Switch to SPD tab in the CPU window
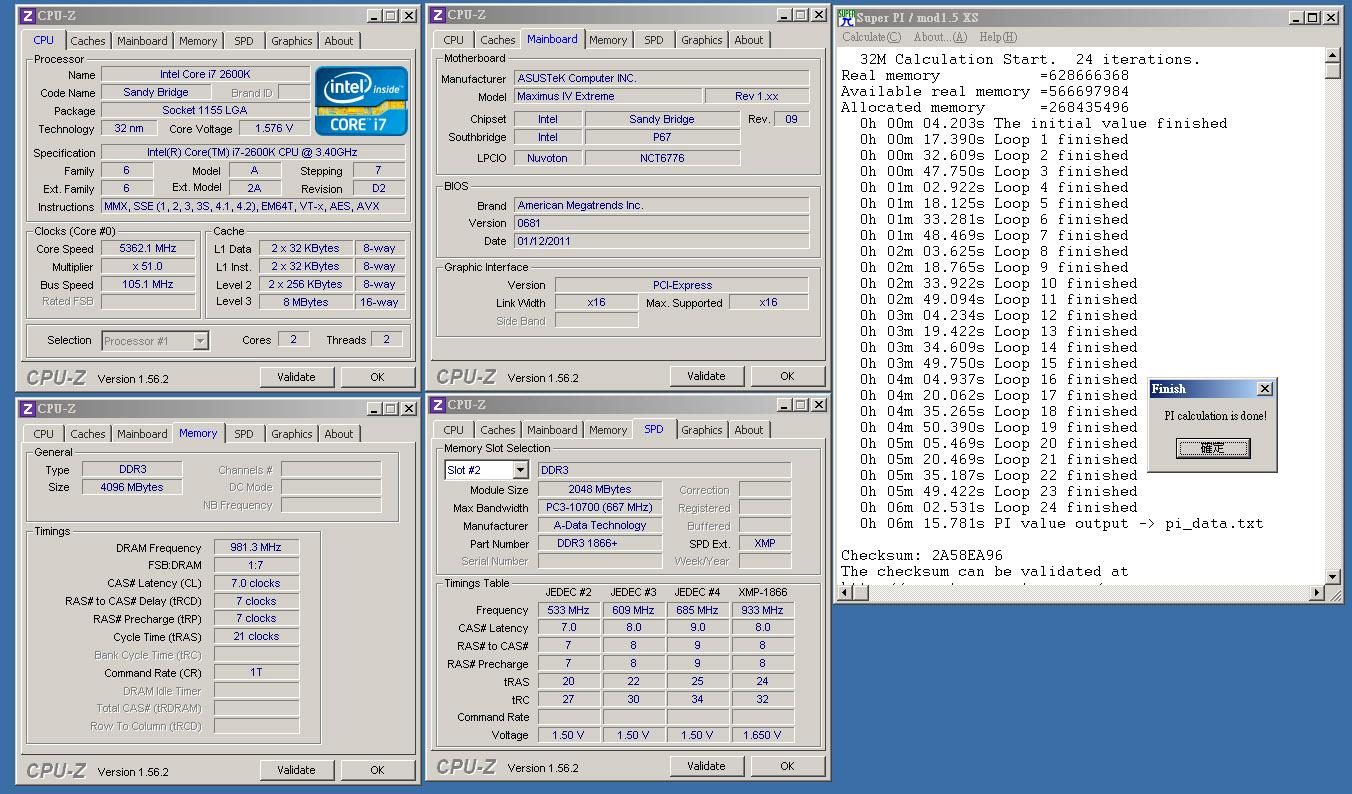The width and height of the screenshot is (1352, 794). click(244, 41)
